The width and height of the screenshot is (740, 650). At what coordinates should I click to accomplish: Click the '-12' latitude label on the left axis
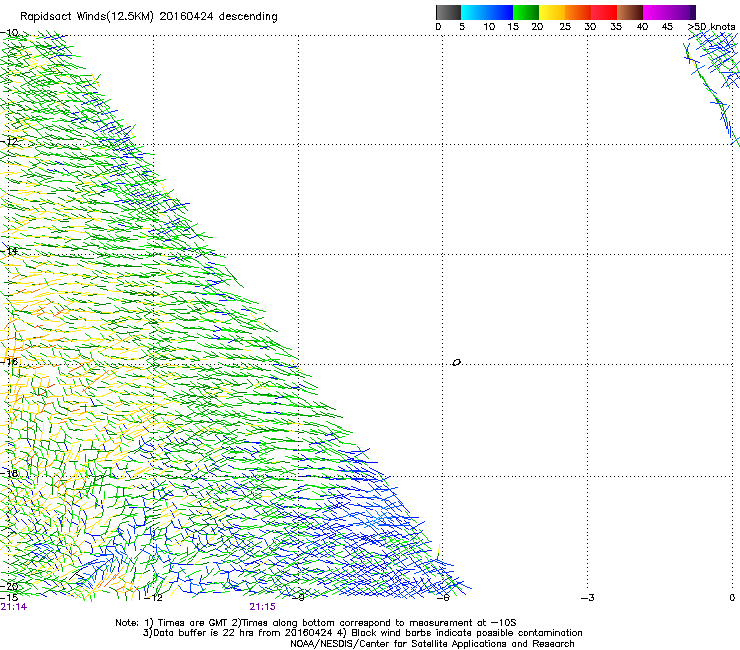point(9,142)
